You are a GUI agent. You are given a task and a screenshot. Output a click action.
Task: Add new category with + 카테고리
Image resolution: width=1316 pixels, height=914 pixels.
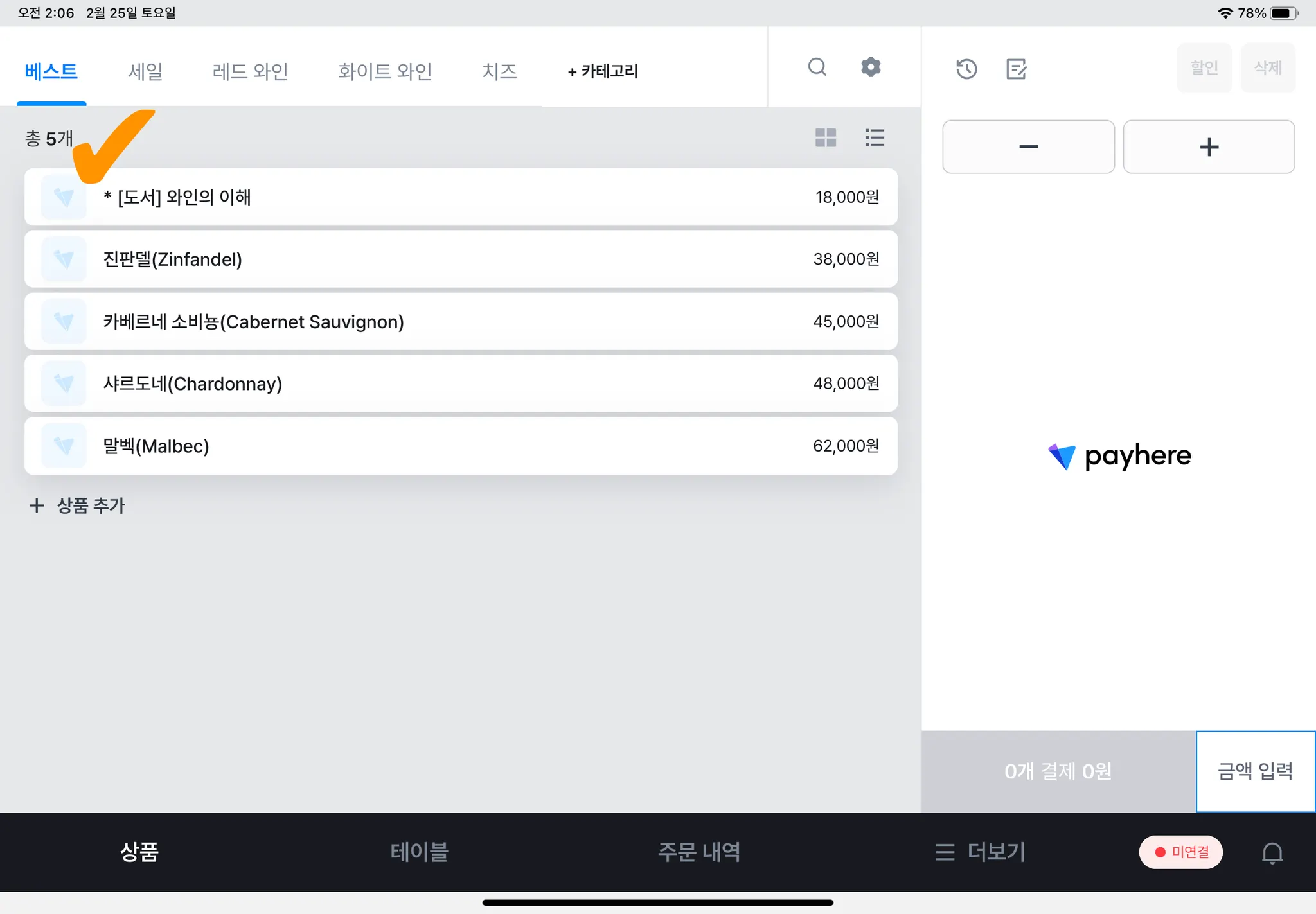(x=603, y=71)
